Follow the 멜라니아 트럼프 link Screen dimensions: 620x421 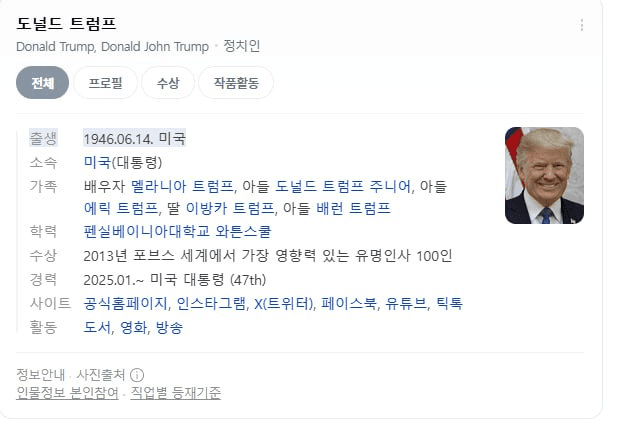tap(182, 186)
